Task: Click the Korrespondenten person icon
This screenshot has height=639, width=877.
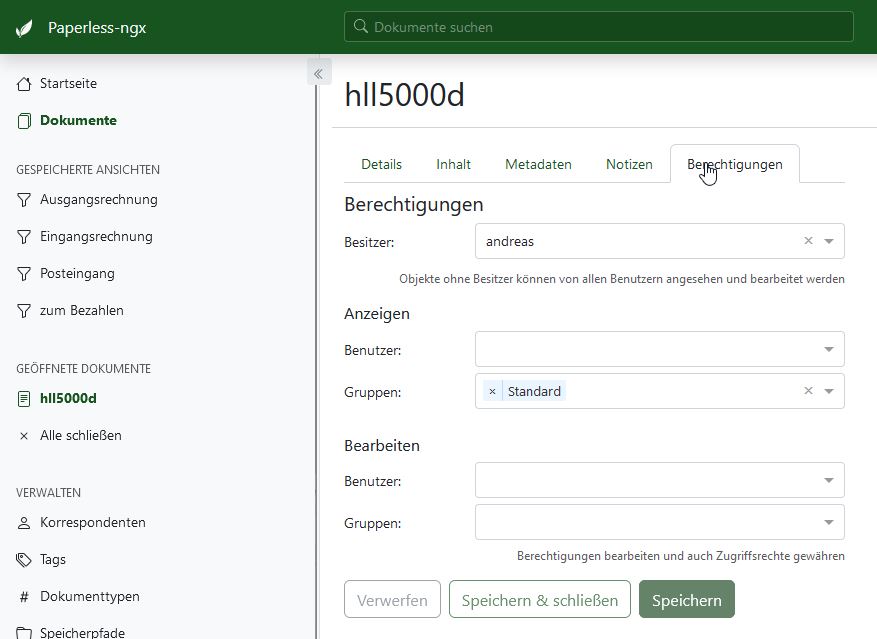Action: [24, 523]
